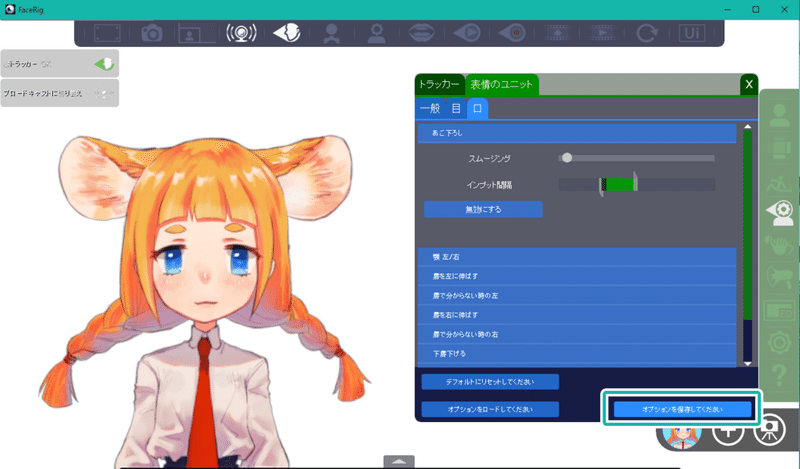Image resolution: width=800 pixels, height=469 pixels.
Task: Open the question mark help icon
Action: point(779,375)
